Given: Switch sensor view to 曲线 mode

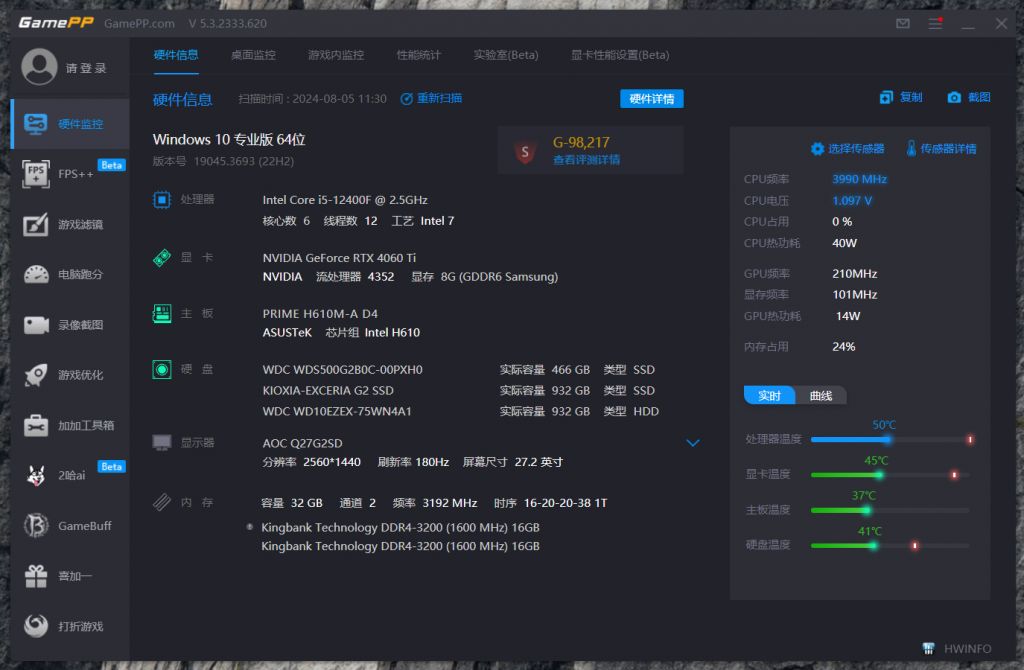Looking at the screenshot, I should coord(820,395).
